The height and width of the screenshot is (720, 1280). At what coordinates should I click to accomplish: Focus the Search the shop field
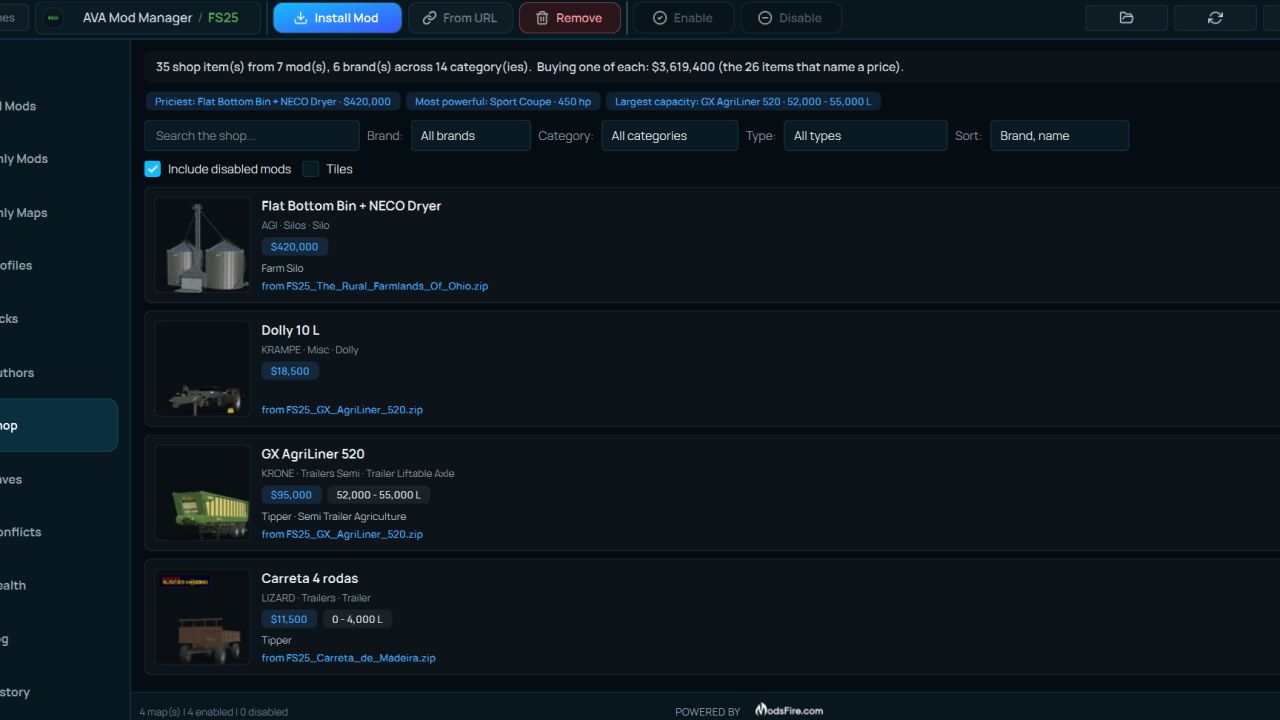(251, 136)
